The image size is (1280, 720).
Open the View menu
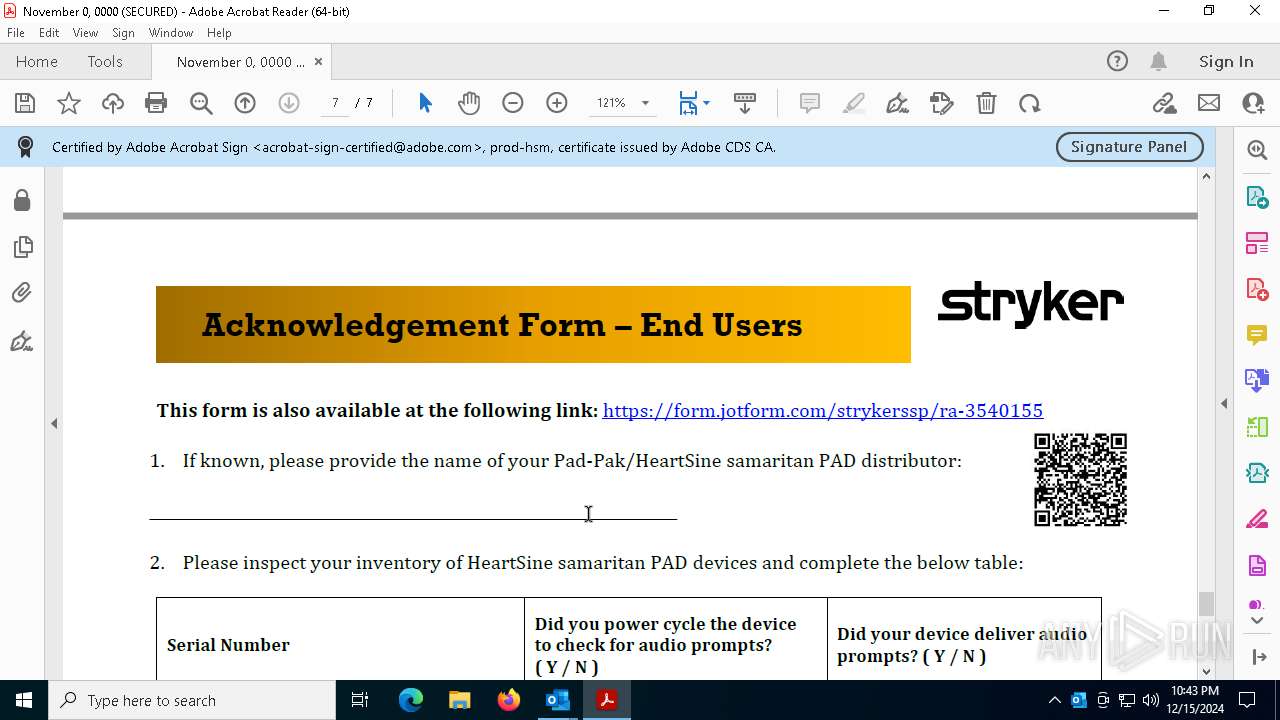85,33
